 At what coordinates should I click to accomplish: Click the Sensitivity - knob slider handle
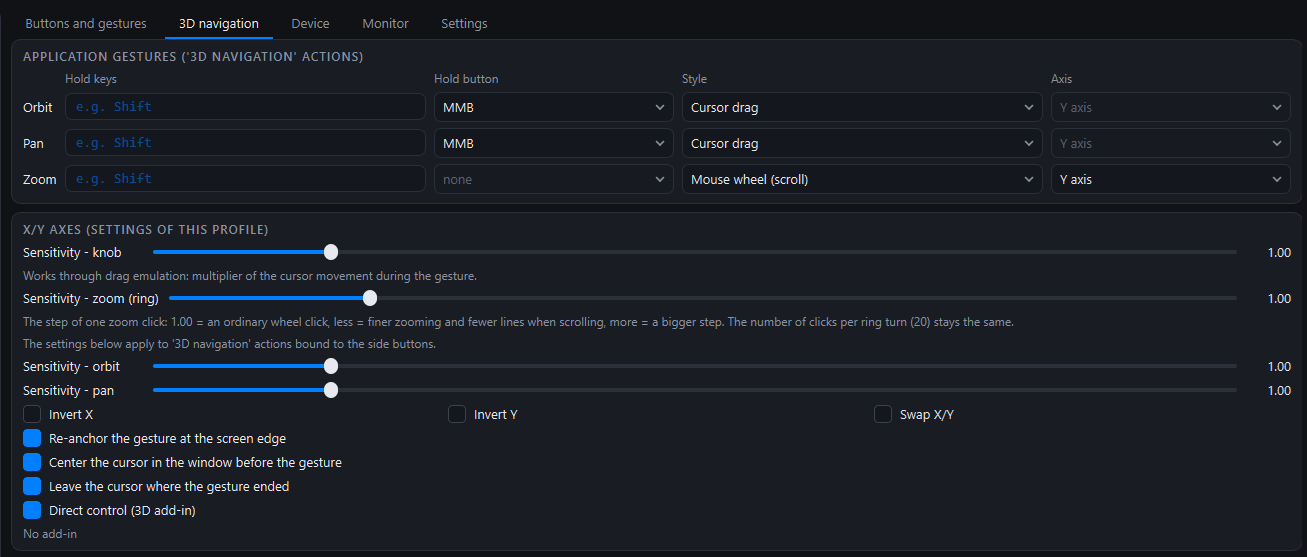click(x=331, y=252)
